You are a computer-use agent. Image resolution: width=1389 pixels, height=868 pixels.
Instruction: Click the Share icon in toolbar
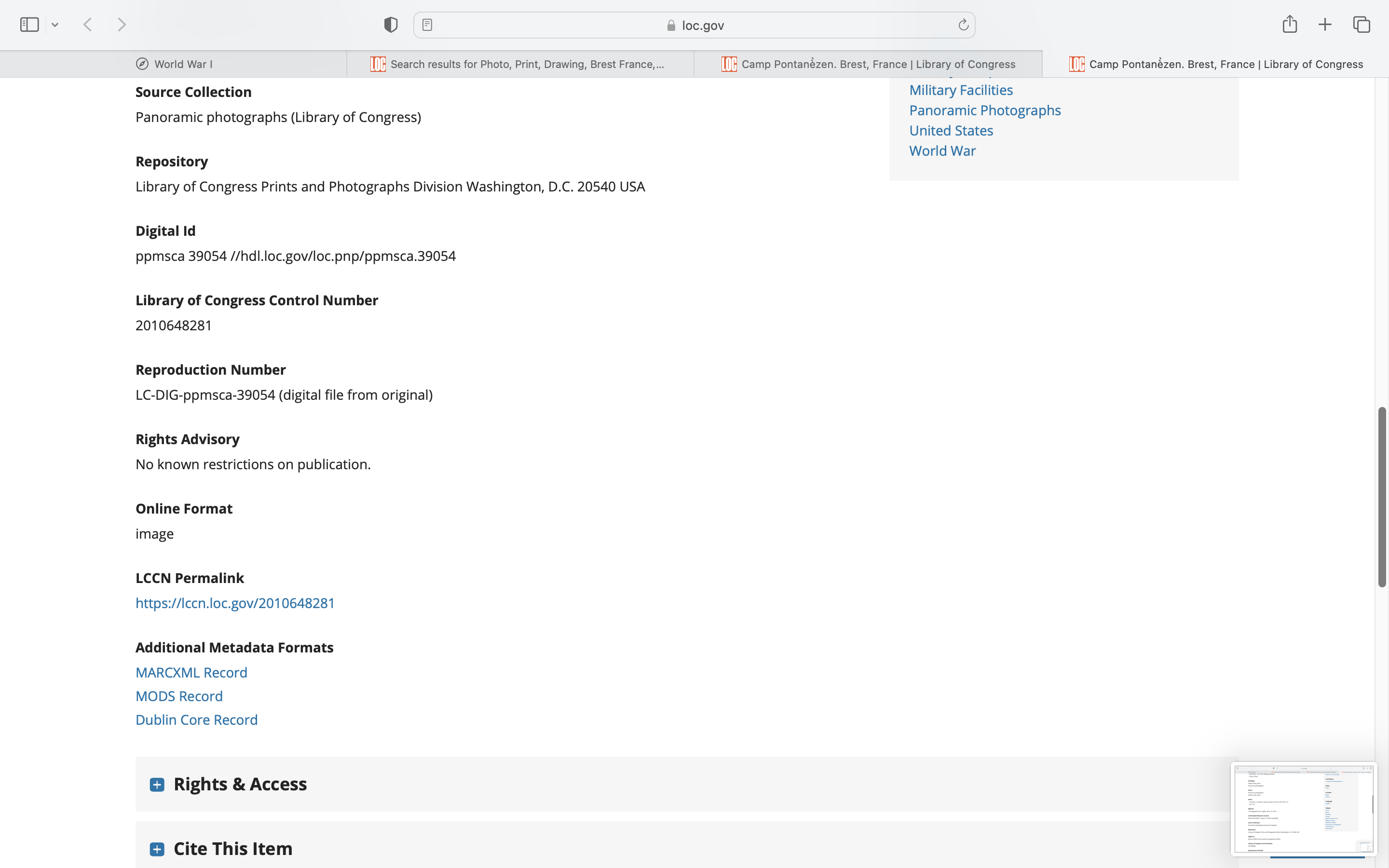(x=1290, y=24)
